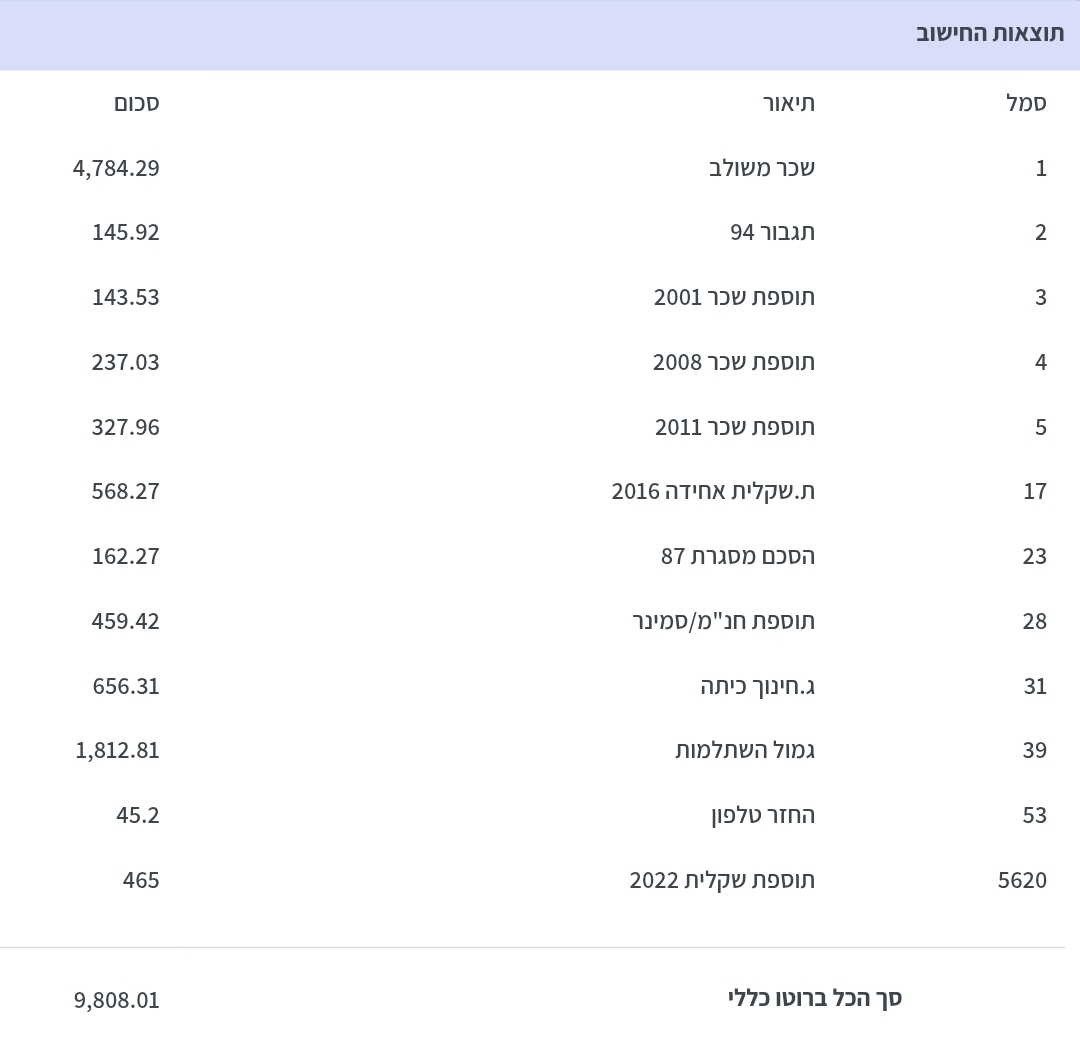
Task: Click the 'תוספת שכר 2001' description
Action: point(734,298)
